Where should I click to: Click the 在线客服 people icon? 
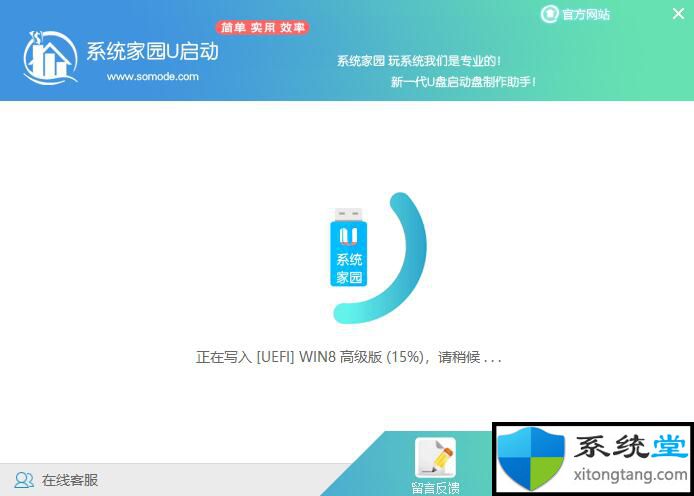tap(23, 480)
